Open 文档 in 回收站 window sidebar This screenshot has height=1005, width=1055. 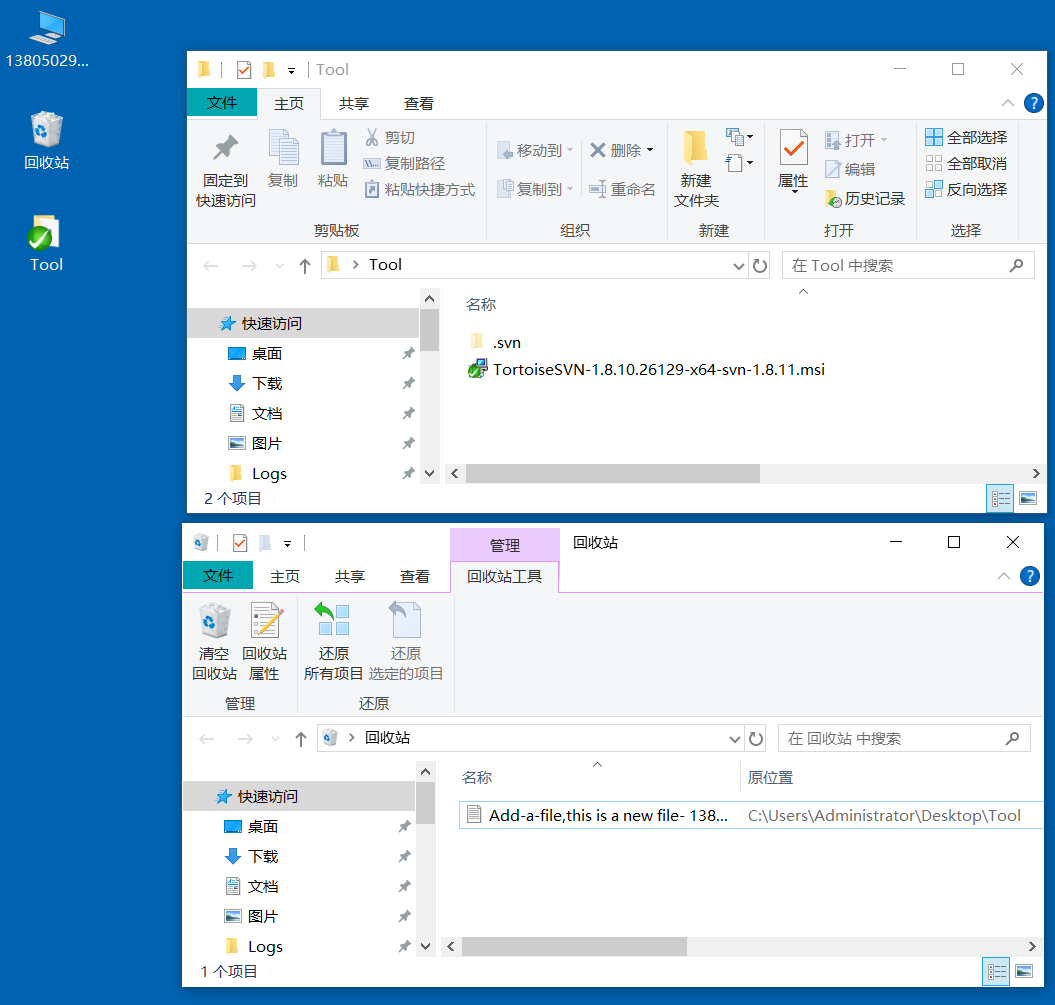263,887
